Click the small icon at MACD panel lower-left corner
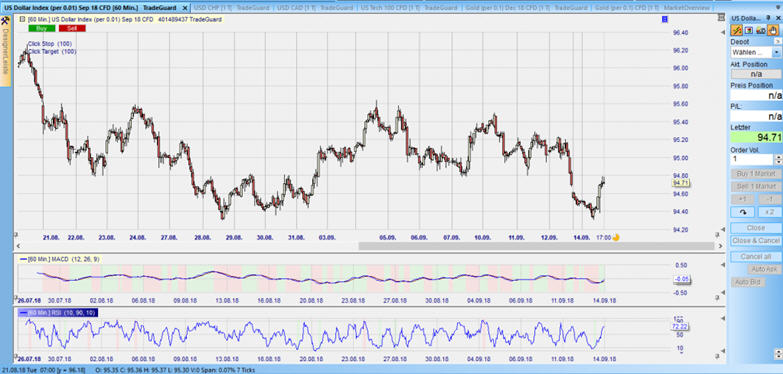Image resolution: width=783 pixels, height=374 pixels. (x=15, y=297)
